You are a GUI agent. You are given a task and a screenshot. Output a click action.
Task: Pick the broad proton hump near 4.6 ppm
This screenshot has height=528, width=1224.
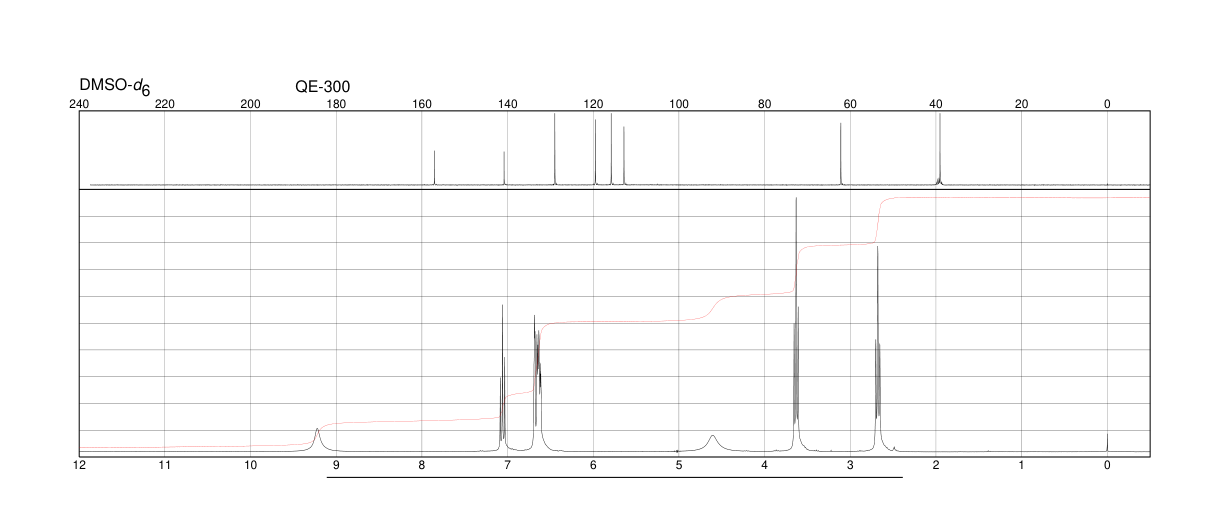(712, 442)
